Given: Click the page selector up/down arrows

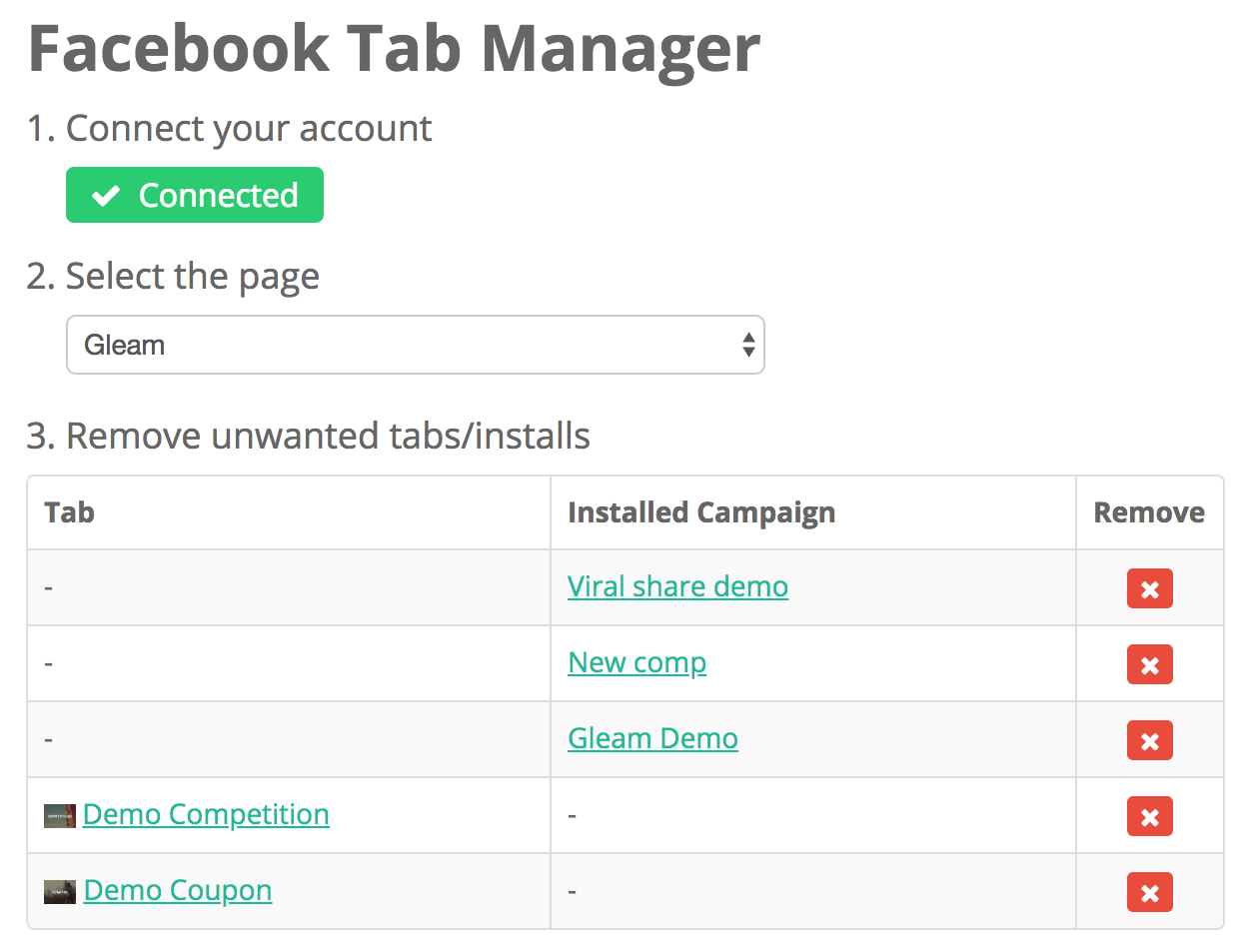Looking at the screenshot, I should click(x=748, y=345).
